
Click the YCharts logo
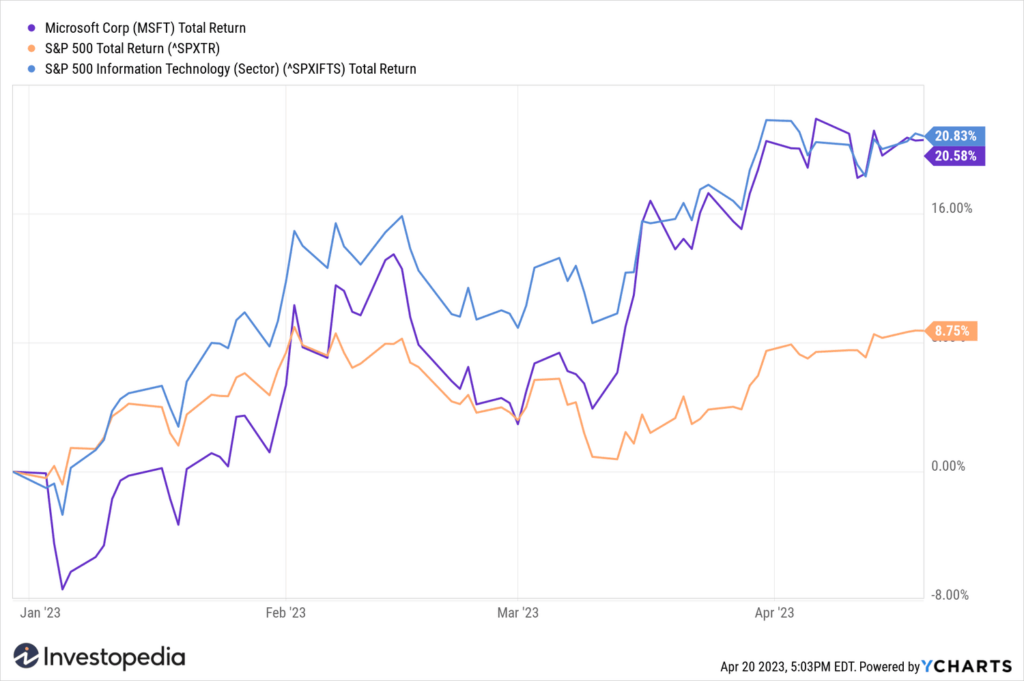[967, 666]
